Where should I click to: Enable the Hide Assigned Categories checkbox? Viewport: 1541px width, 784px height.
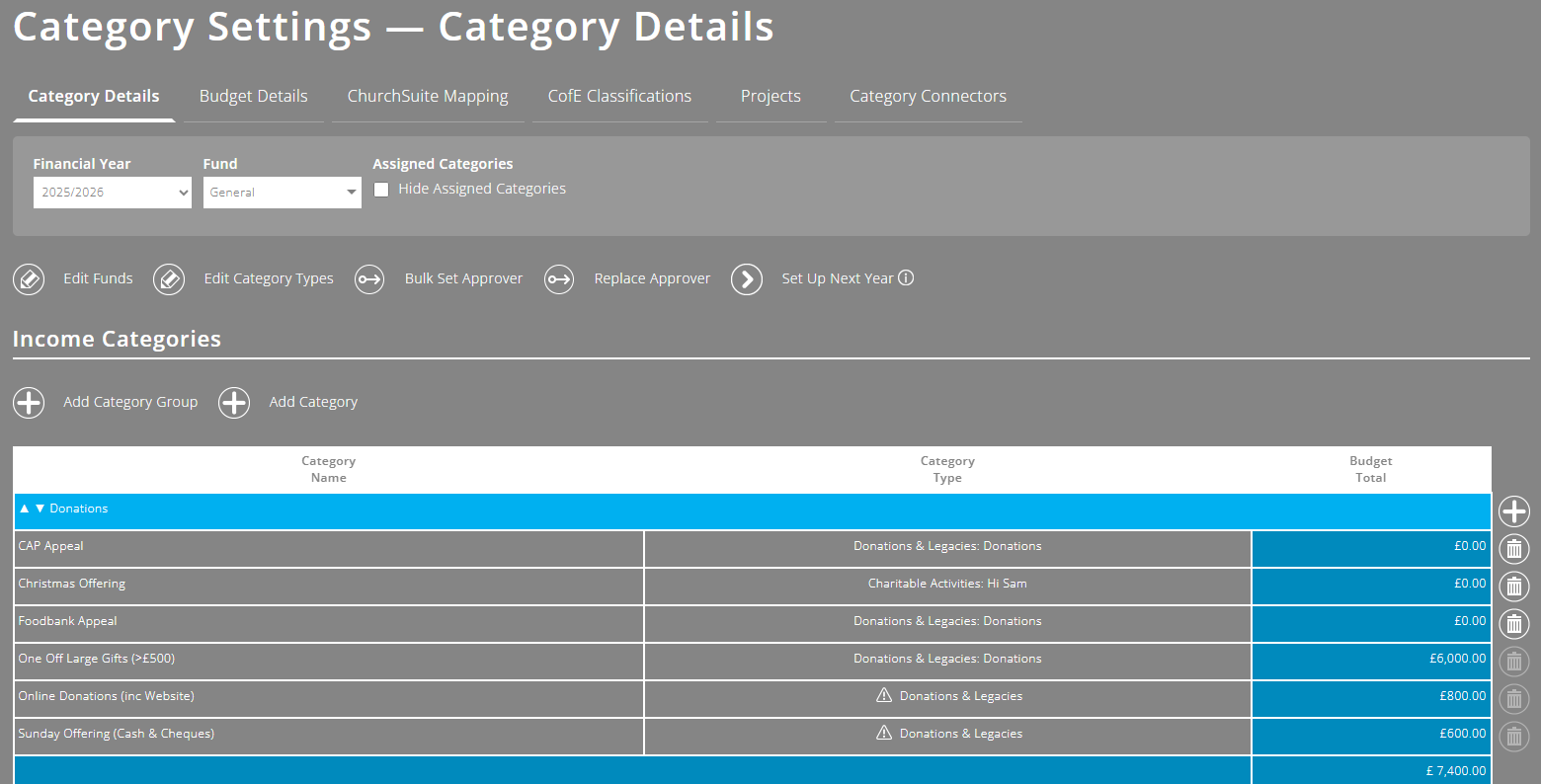click(381, 189)
